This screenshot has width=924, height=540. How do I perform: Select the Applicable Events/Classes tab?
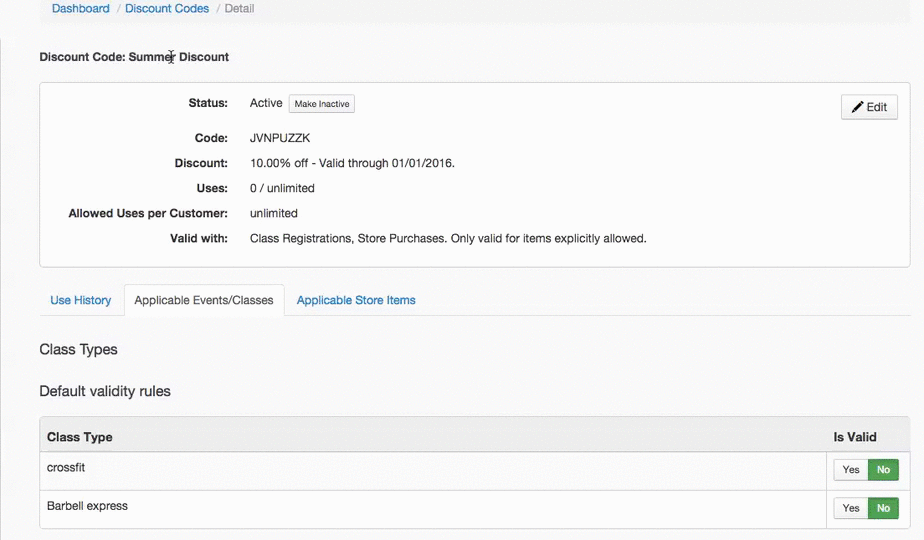pyautogui.click(x=204, y=300)
